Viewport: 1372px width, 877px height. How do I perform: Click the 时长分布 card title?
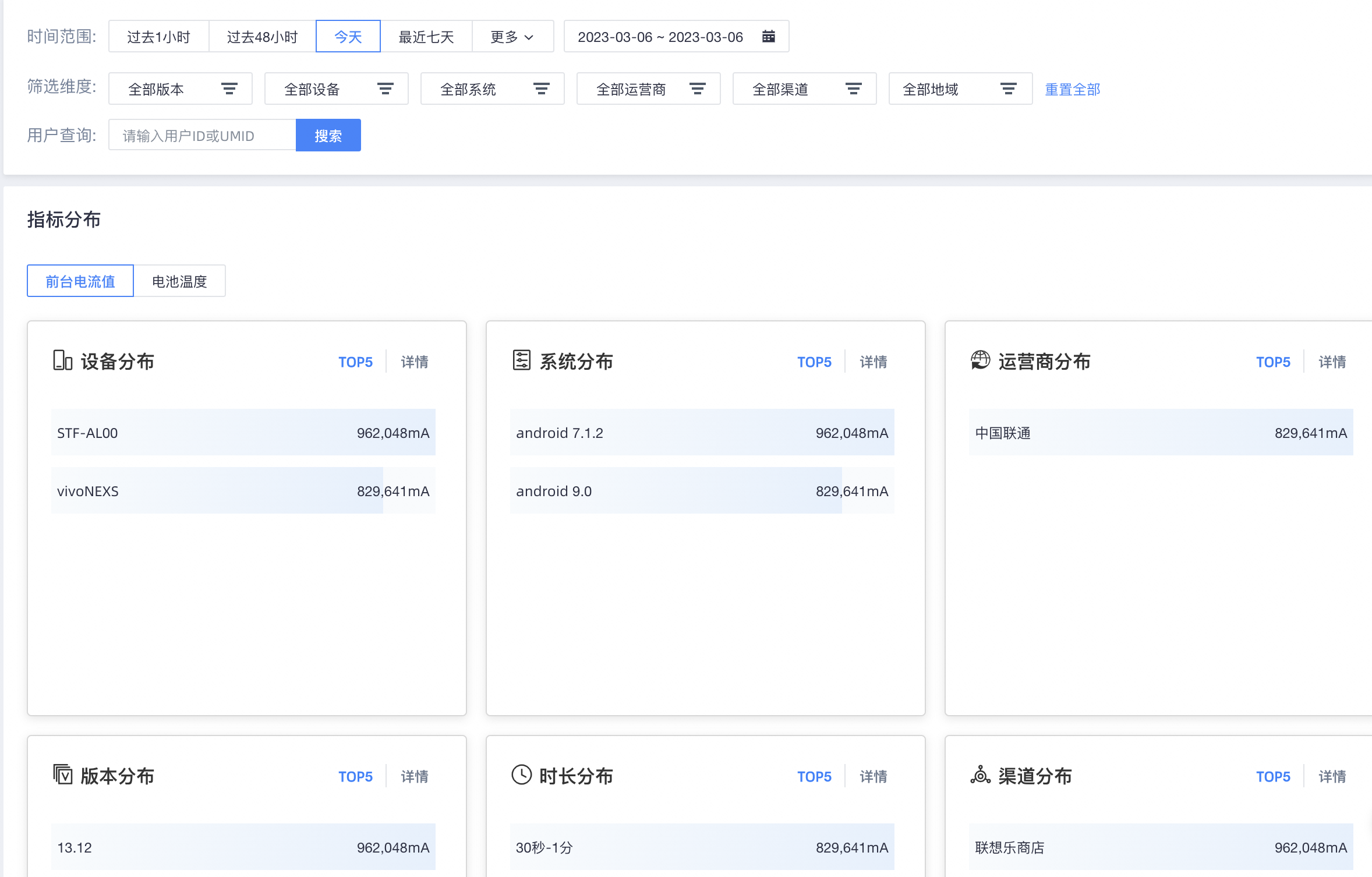(577, 776)
